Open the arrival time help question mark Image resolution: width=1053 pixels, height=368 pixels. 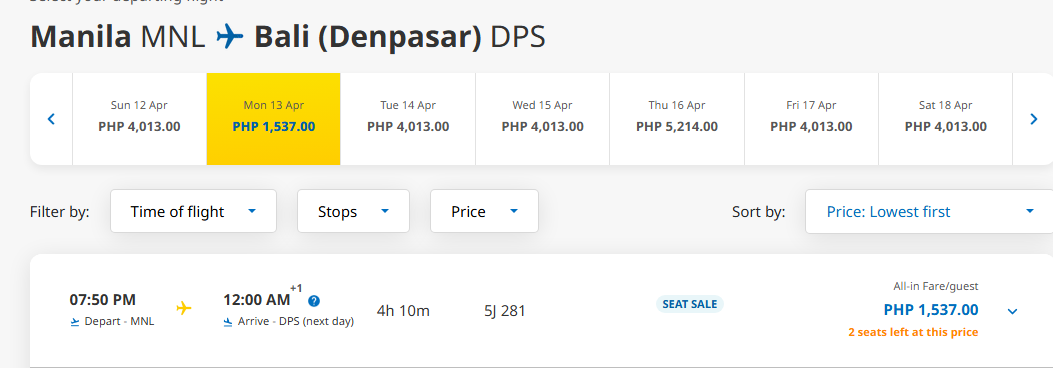314,301
